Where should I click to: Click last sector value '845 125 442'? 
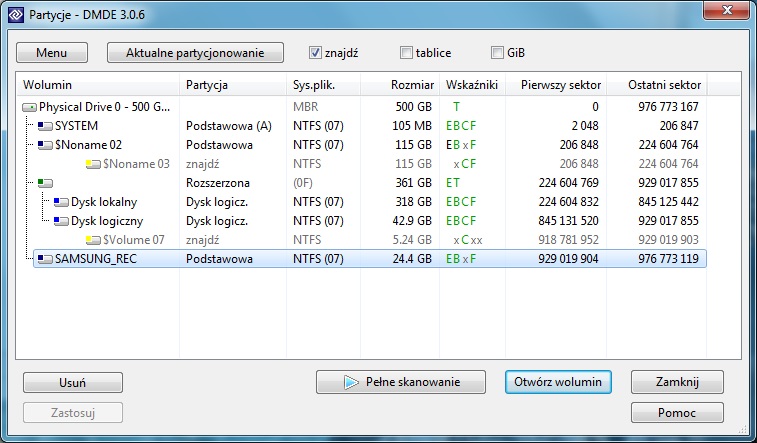[668, 202]
